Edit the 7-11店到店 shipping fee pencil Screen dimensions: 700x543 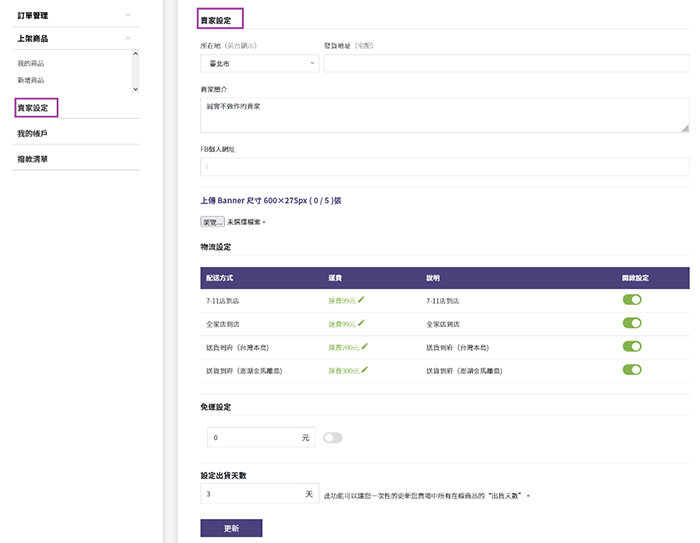click(x=362, y=299)
